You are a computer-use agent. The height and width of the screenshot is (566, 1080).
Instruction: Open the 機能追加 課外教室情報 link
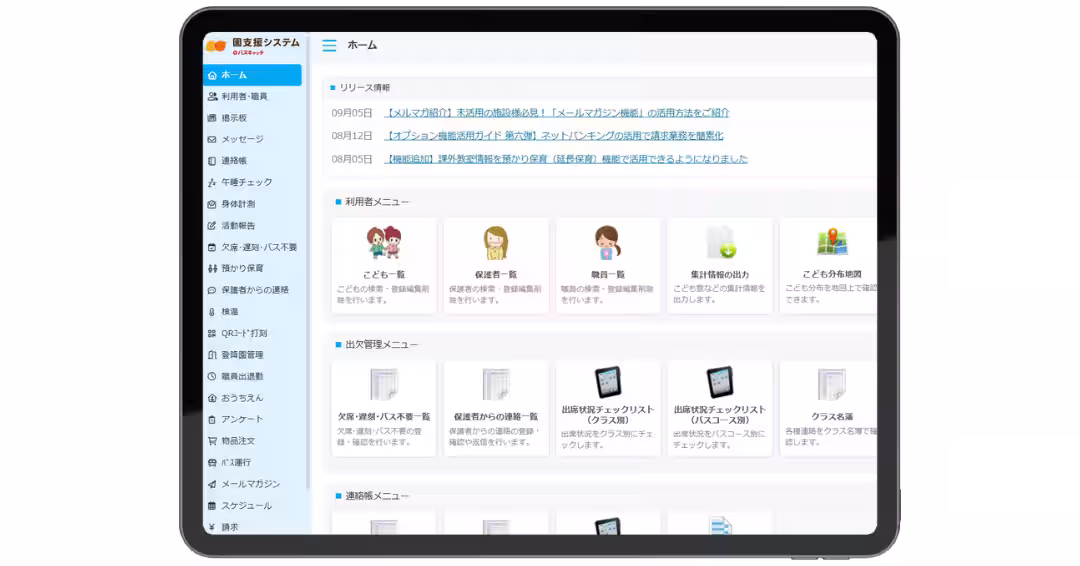click(566, 159)
